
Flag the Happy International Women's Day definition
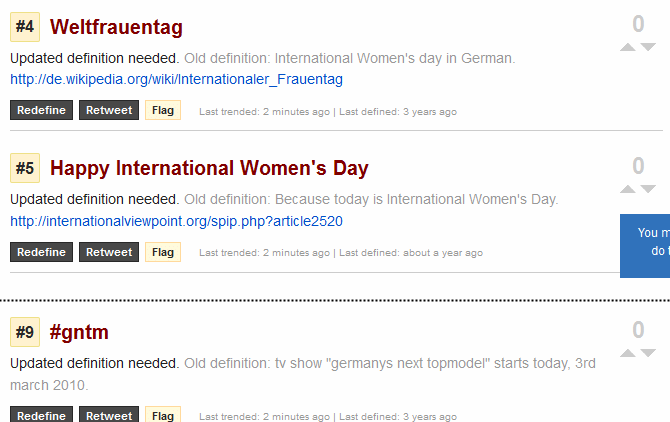tap(163, 252)
